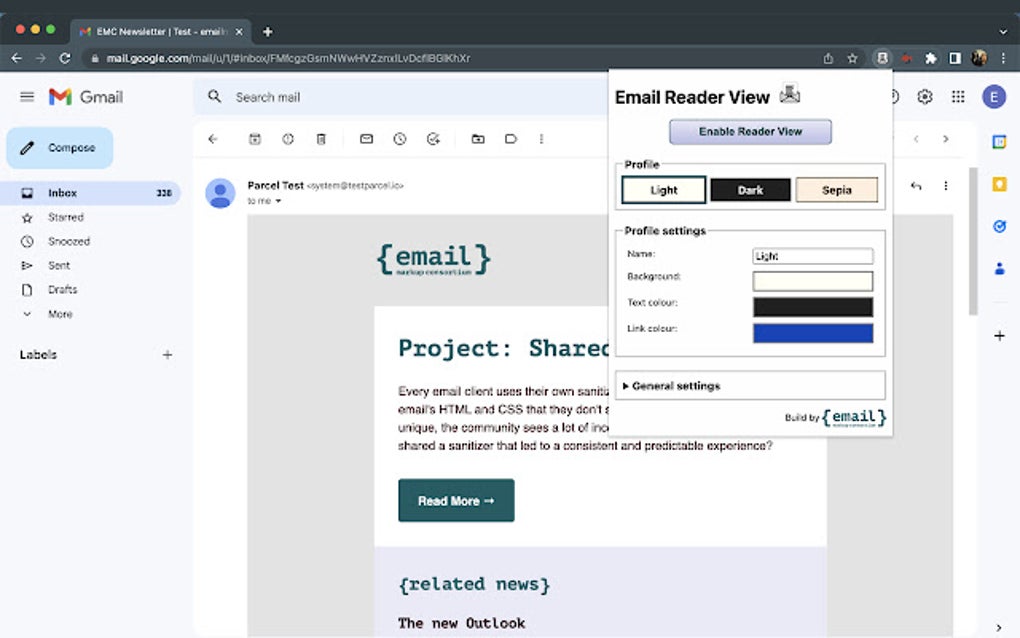
Task: Switch to the Sepia profile
Action: tap(837, 189)
